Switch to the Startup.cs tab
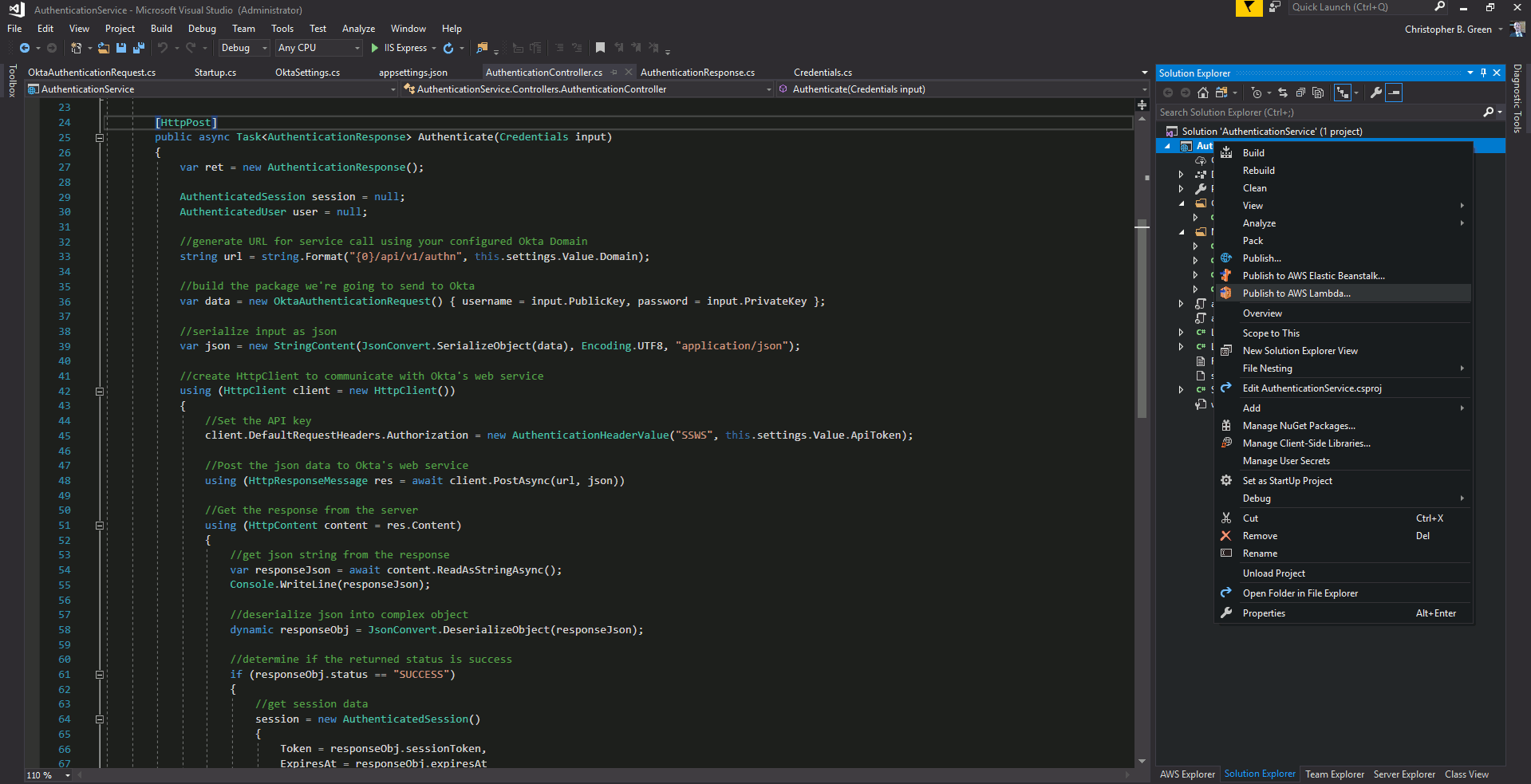Screen dimensions: 1531x784 pos(215,73)
